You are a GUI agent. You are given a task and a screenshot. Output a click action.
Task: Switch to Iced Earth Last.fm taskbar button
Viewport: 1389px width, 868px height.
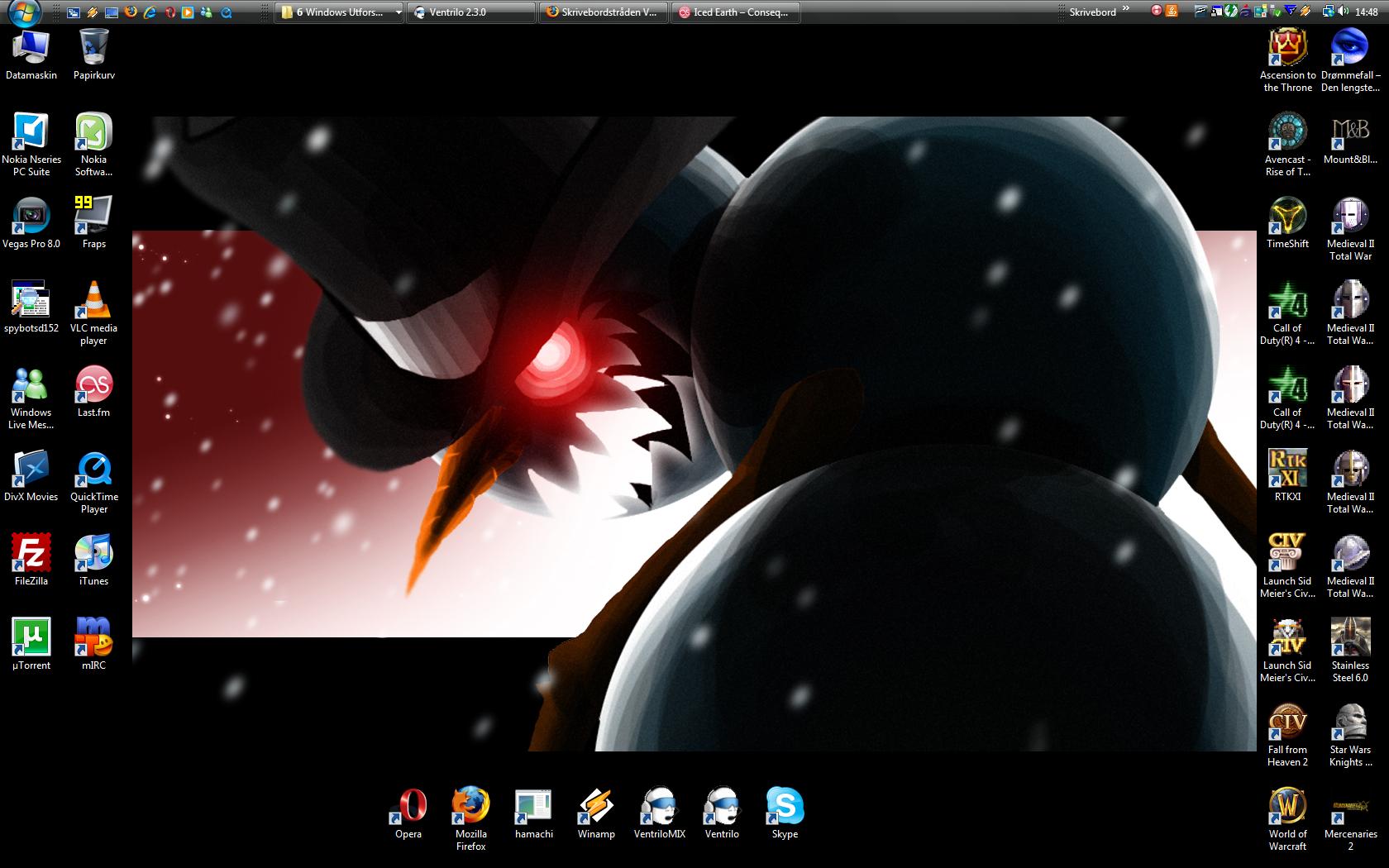tap(736, 12)
